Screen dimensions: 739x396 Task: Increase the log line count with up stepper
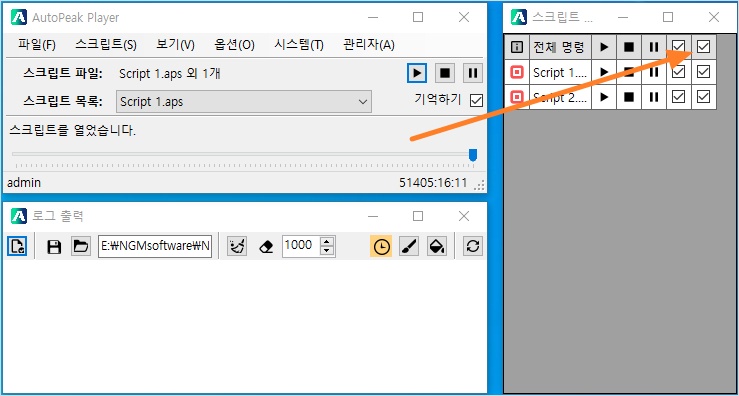[x=327, y=241]
